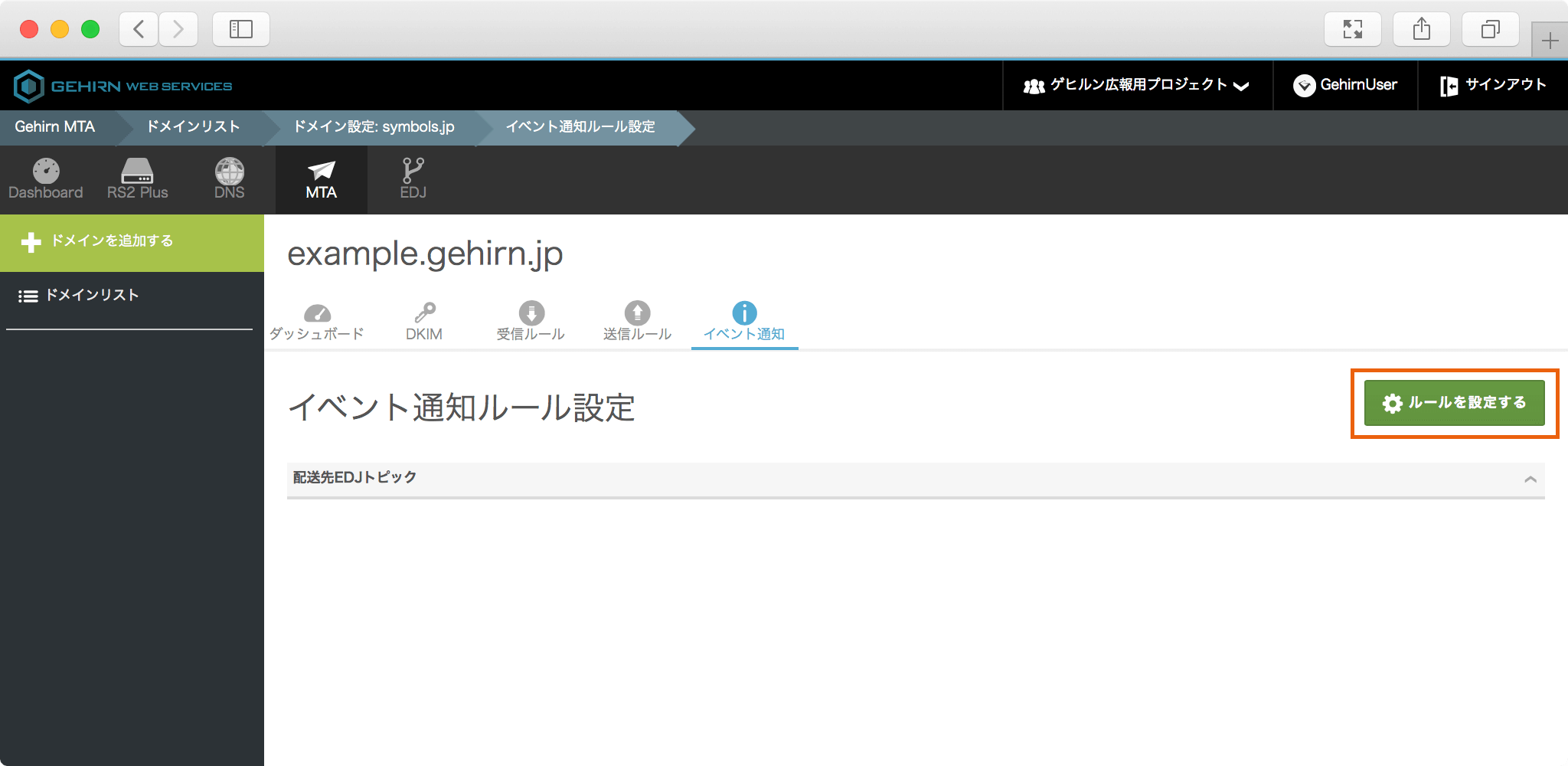Toggle the Safari sidebar button

click(240, 29)
